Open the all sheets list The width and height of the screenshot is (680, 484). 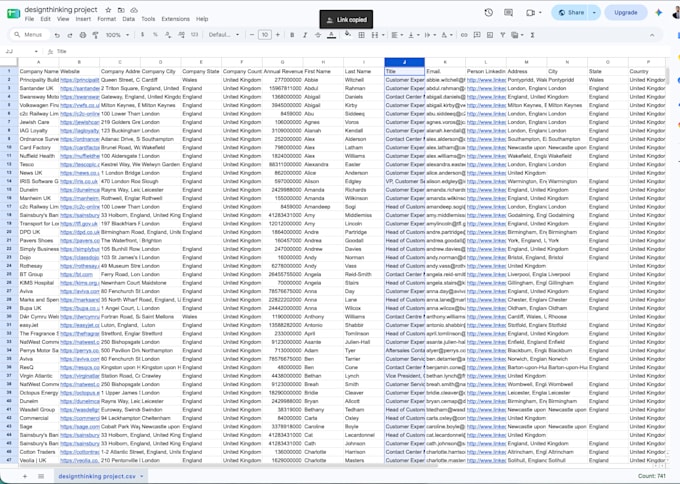[41, 476]
